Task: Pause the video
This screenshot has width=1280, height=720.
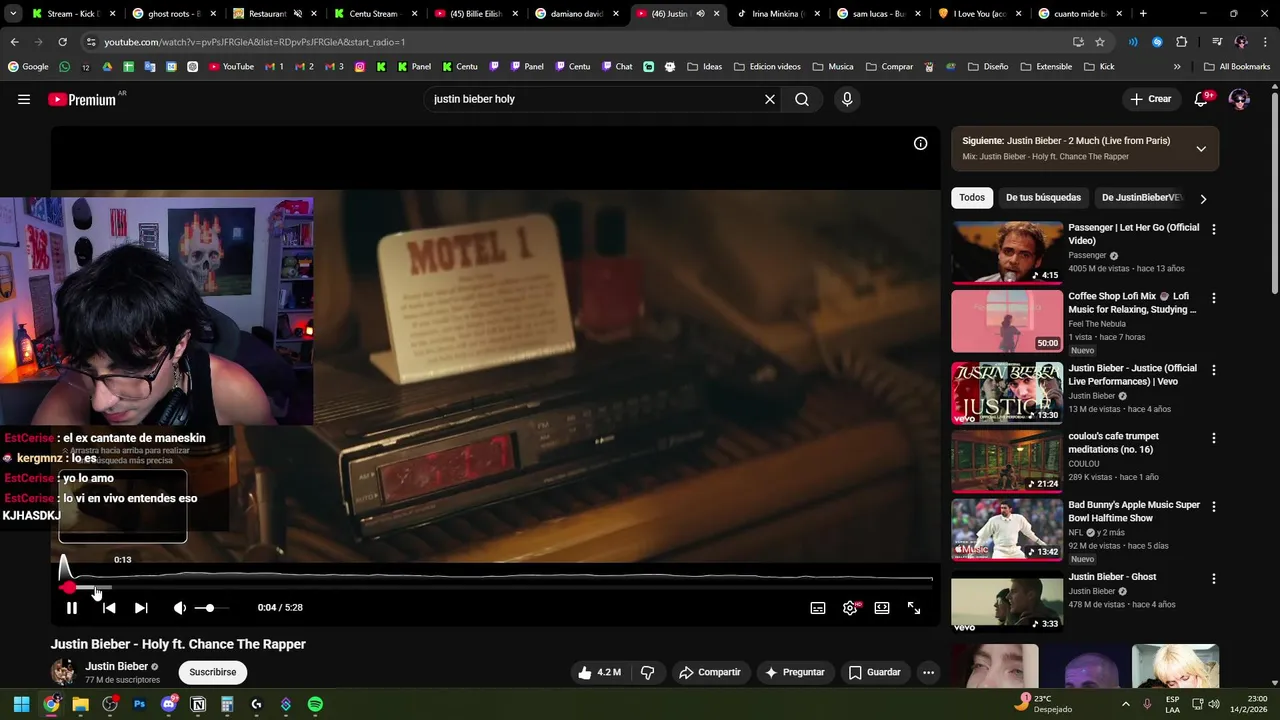Action: coord(72,607)
